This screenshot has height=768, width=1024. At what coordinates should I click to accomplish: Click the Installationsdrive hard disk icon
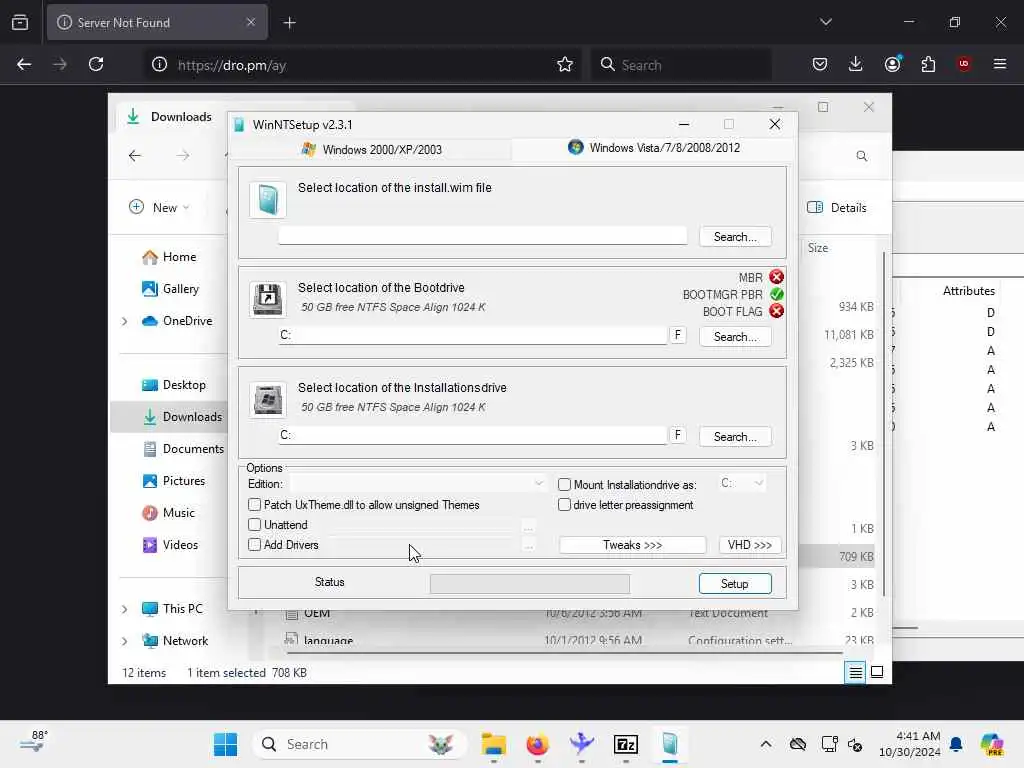tap(268, 400)
